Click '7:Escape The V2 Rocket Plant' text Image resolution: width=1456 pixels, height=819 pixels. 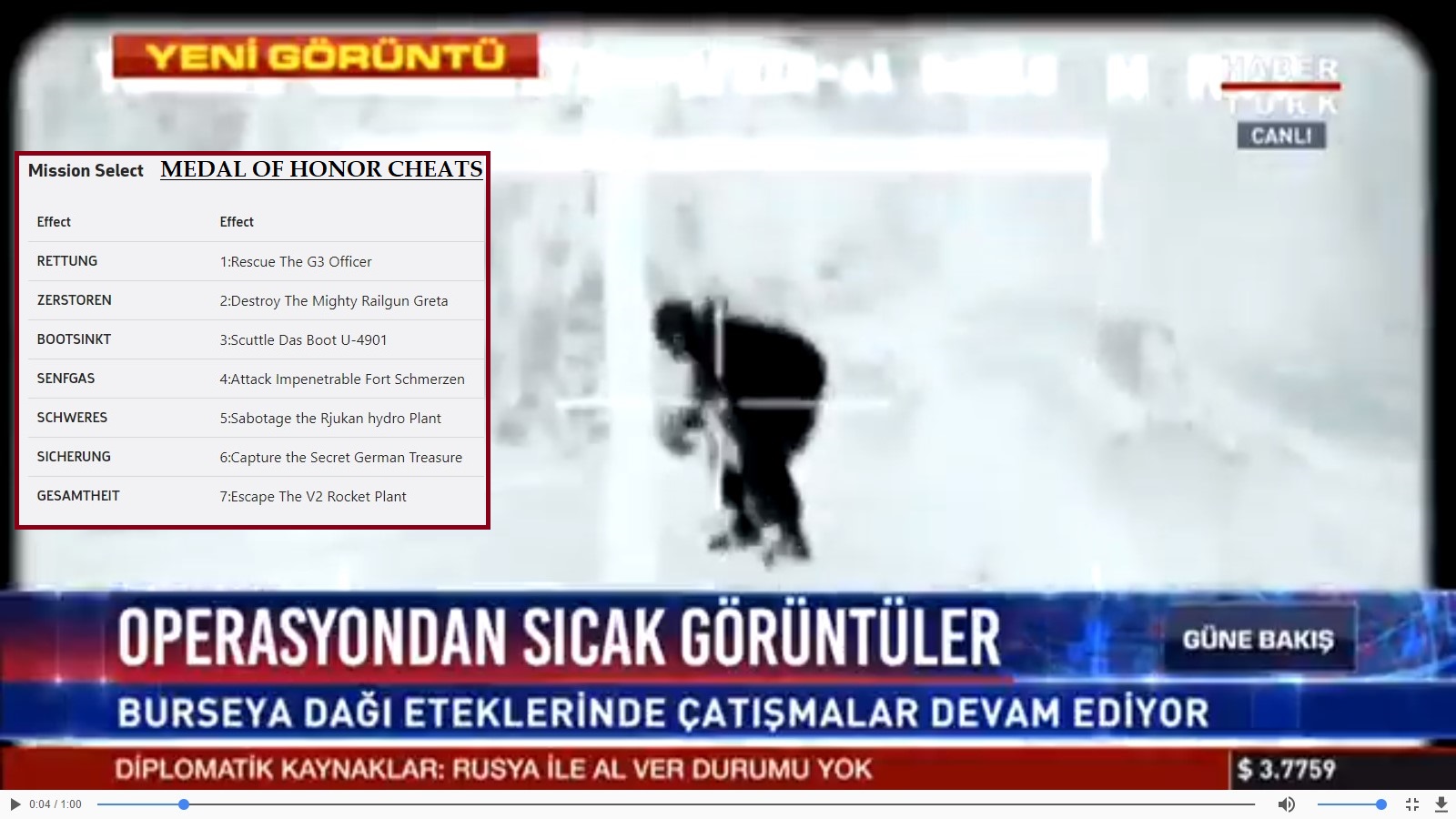coord(313,497)
